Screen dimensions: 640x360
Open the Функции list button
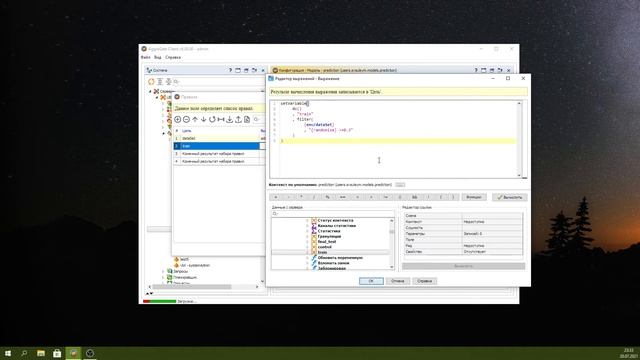[x=474, y=197]
